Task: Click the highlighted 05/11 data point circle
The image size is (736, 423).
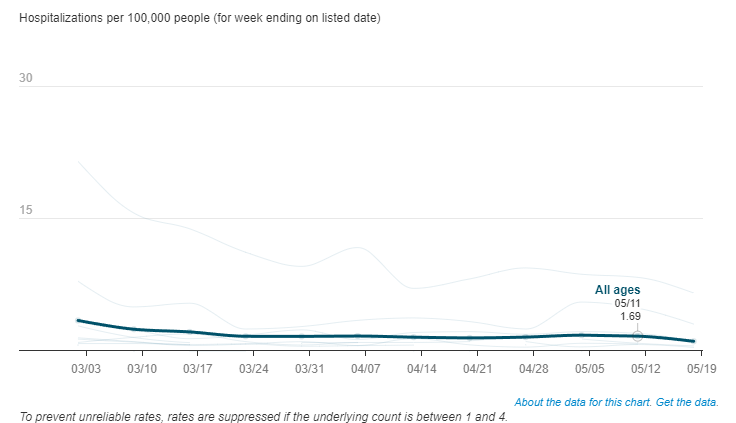Action: (637, 336)
